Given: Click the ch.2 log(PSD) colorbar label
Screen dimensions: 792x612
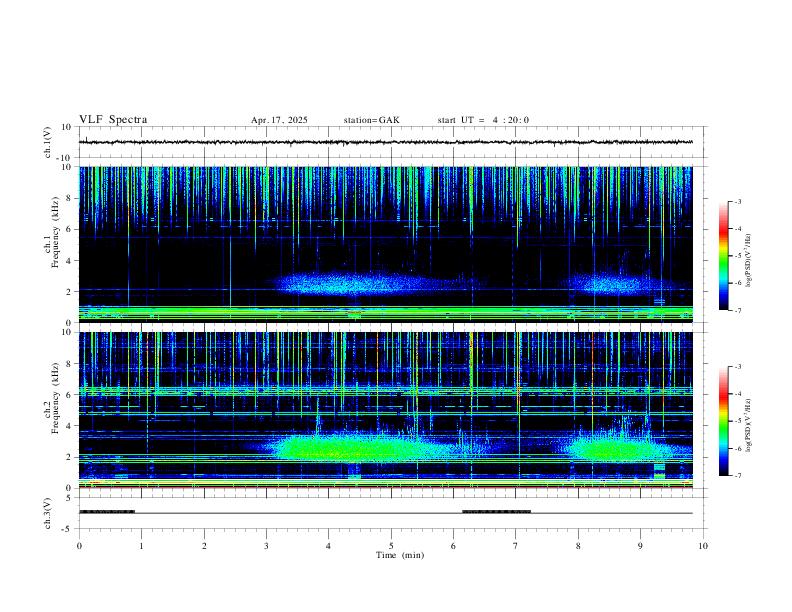Looking at the screenshot, I should point(748,426).
